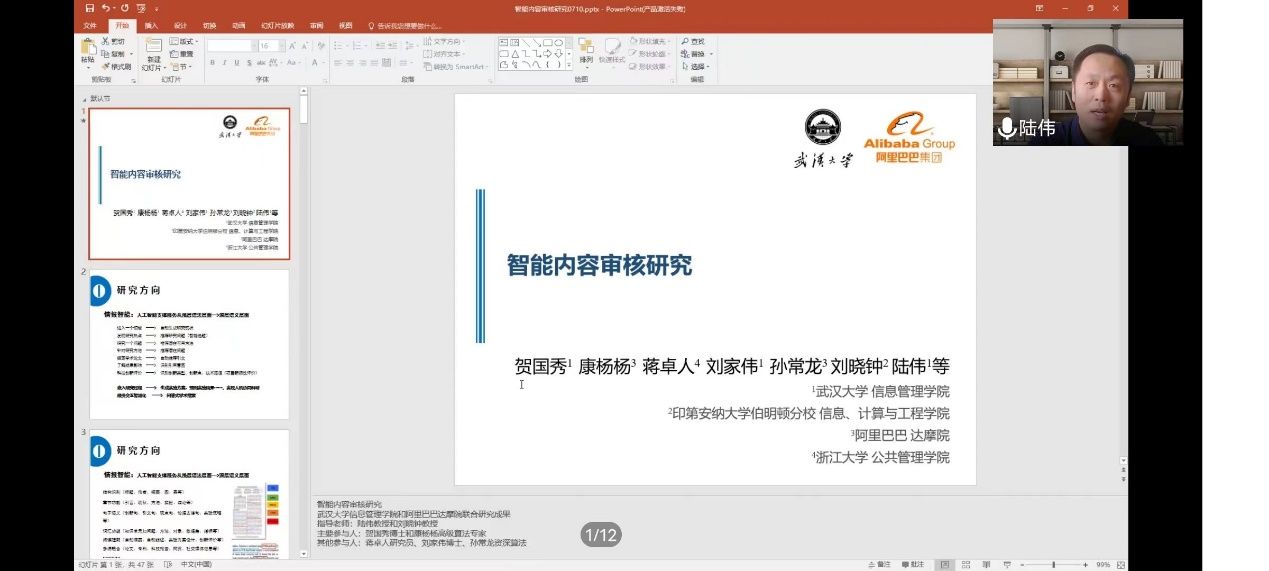This screenshot has width=1269, height=571.
Task: Open the font size 16 dropdown
Action: [282, 45]
